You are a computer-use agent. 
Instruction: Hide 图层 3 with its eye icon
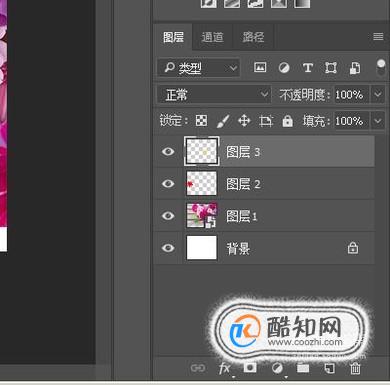[168, 152]
